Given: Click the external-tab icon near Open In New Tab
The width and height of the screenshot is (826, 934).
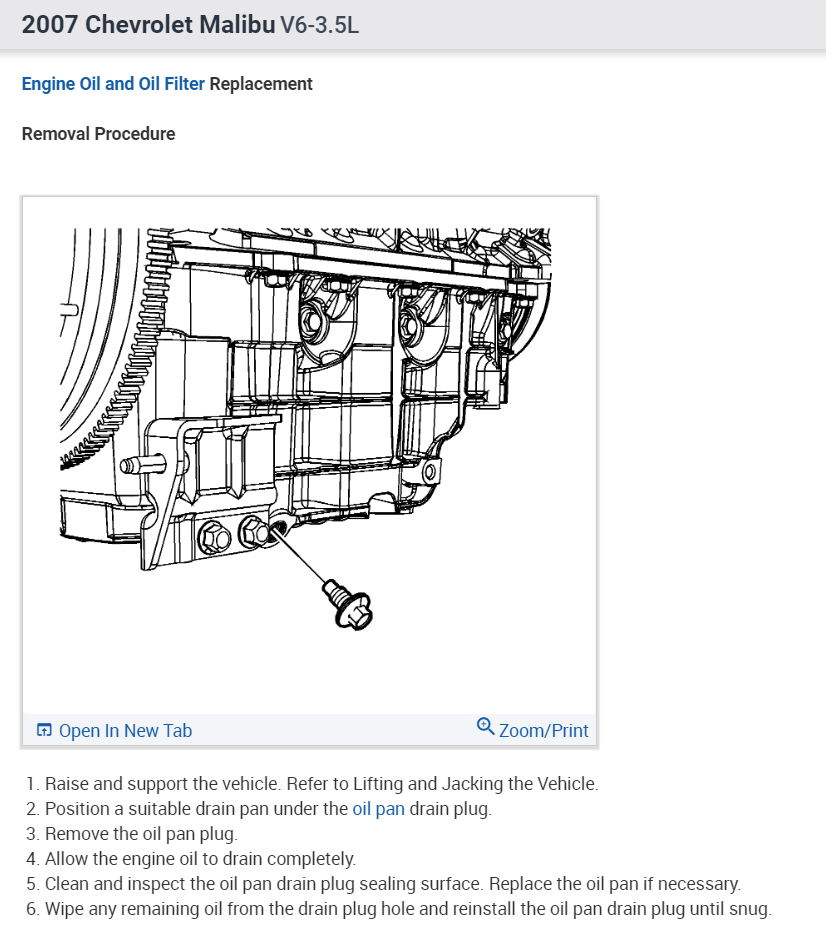Looking at the screenshot, I should (44, 730).
